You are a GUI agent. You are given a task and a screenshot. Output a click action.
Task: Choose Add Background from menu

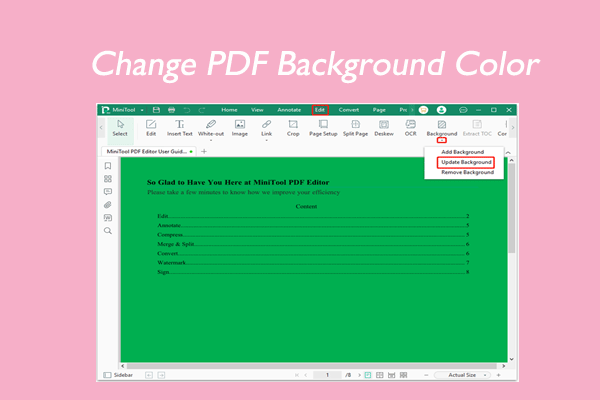tap(463, 152)
